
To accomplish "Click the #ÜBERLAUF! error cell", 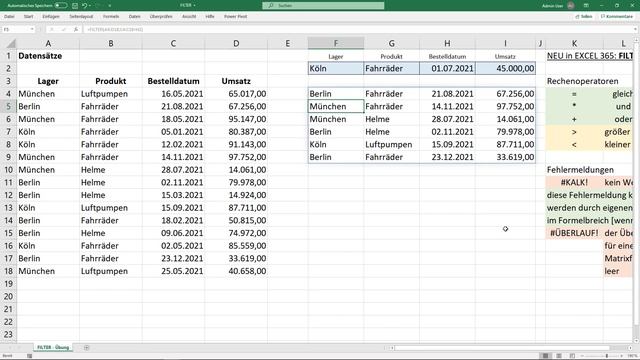I will point(574,233).
